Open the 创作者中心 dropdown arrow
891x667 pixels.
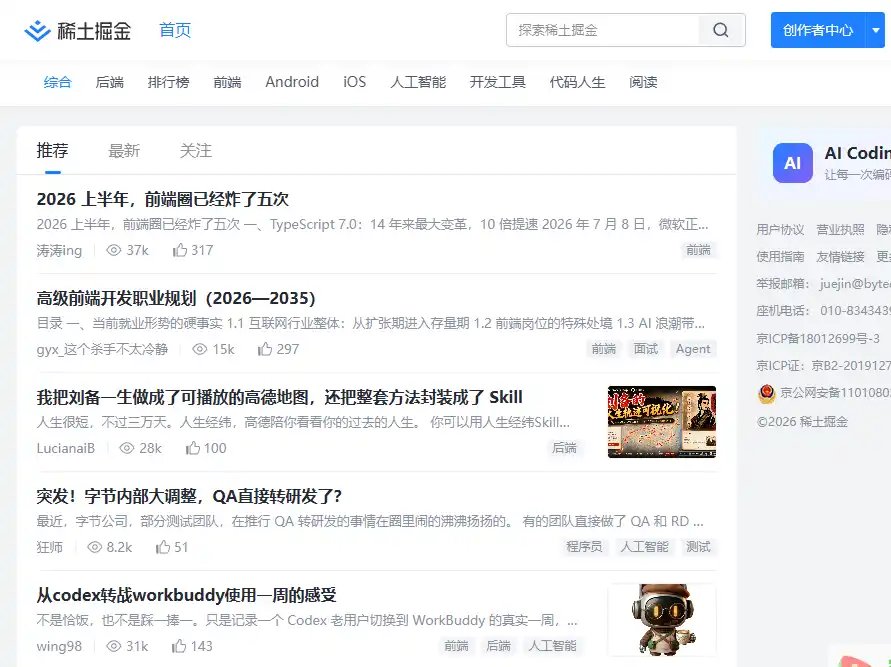[x=875, y=30]
